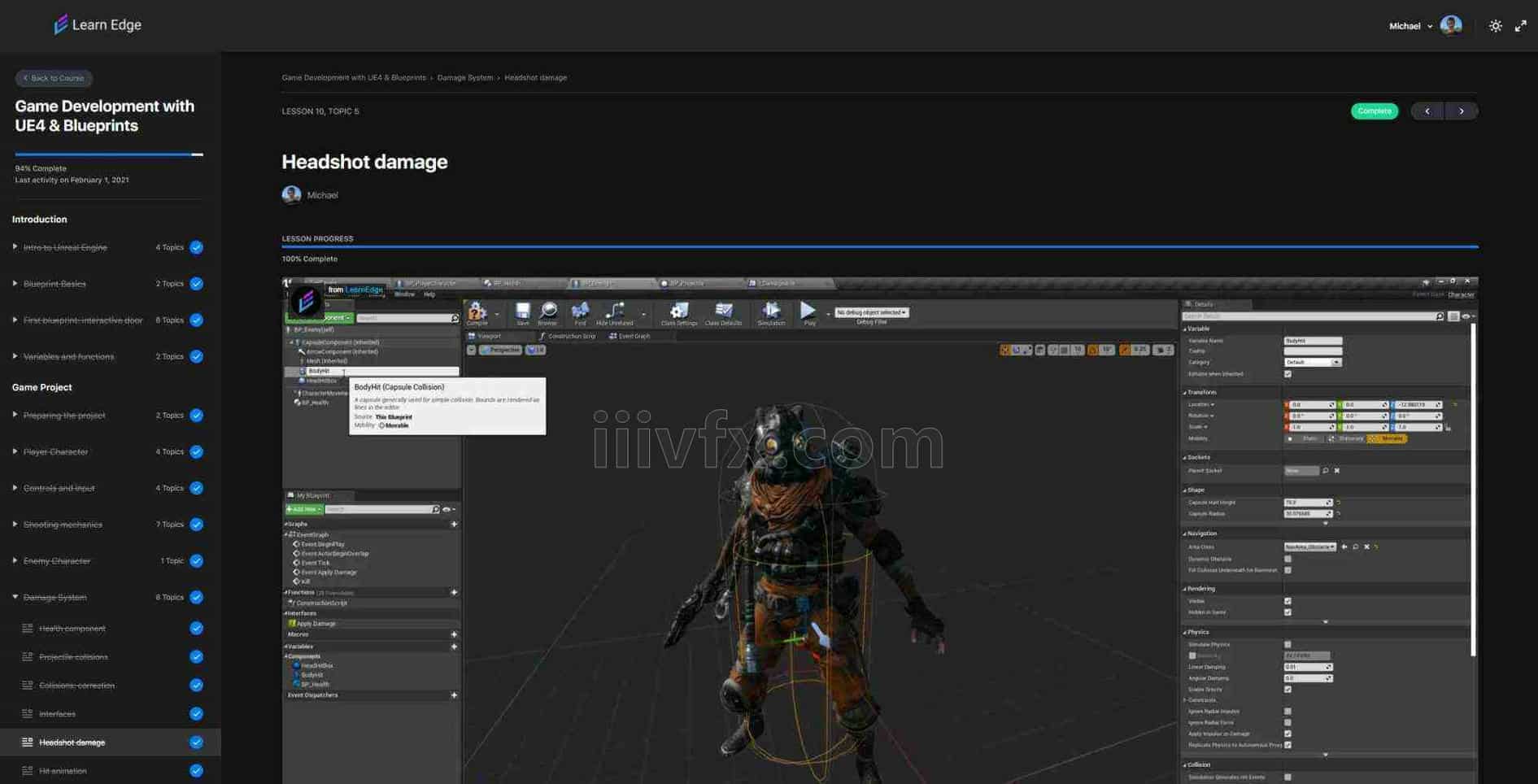The image size is (1538, 784).
Task: Click the Hide Unrelated toolbar icon
Action: [x=615, y=313]
